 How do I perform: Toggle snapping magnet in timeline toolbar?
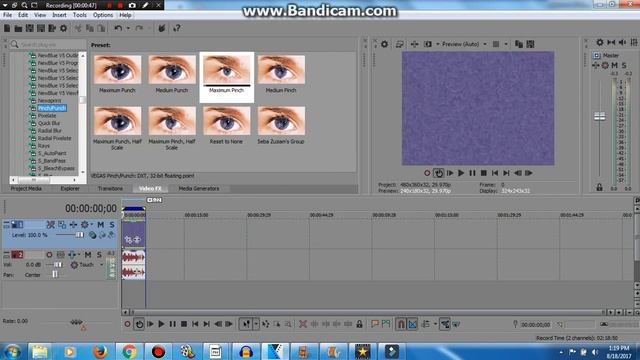coord(401,324)
